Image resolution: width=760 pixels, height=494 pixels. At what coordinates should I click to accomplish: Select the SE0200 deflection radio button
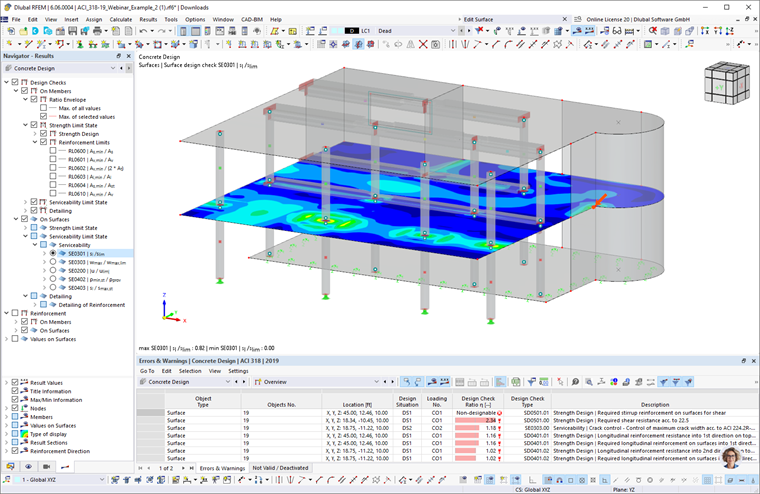(53, 271)
